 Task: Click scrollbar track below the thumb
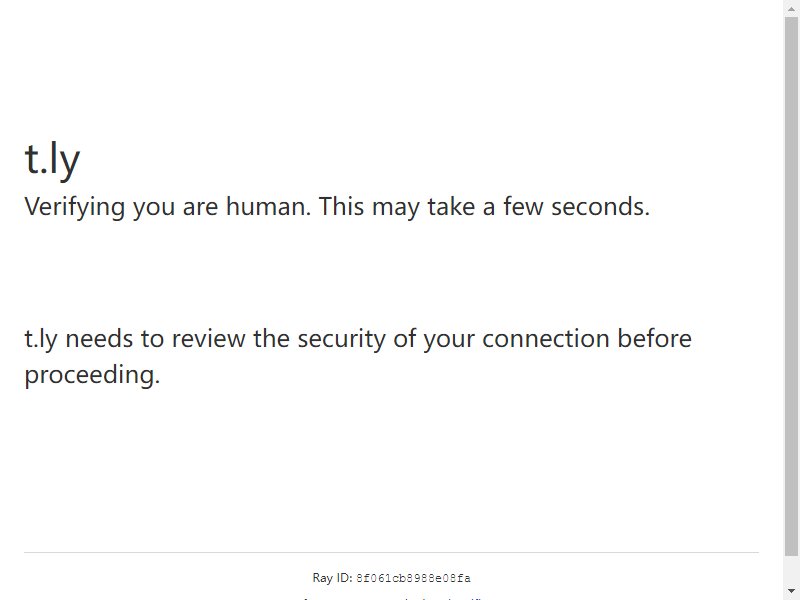coord(791,569)
